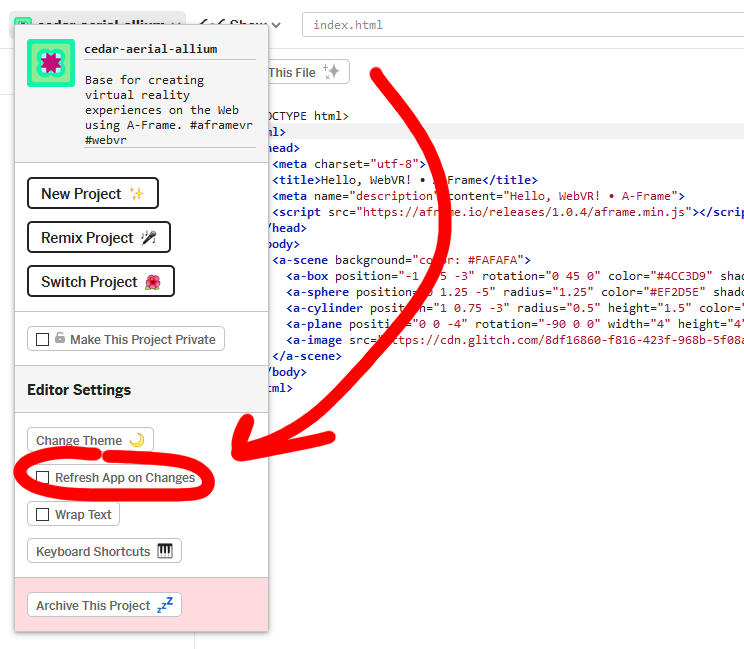The height and width of the screenshot is (649, 744).
Task: Click the index.html file search field
Action: (520, 24)
